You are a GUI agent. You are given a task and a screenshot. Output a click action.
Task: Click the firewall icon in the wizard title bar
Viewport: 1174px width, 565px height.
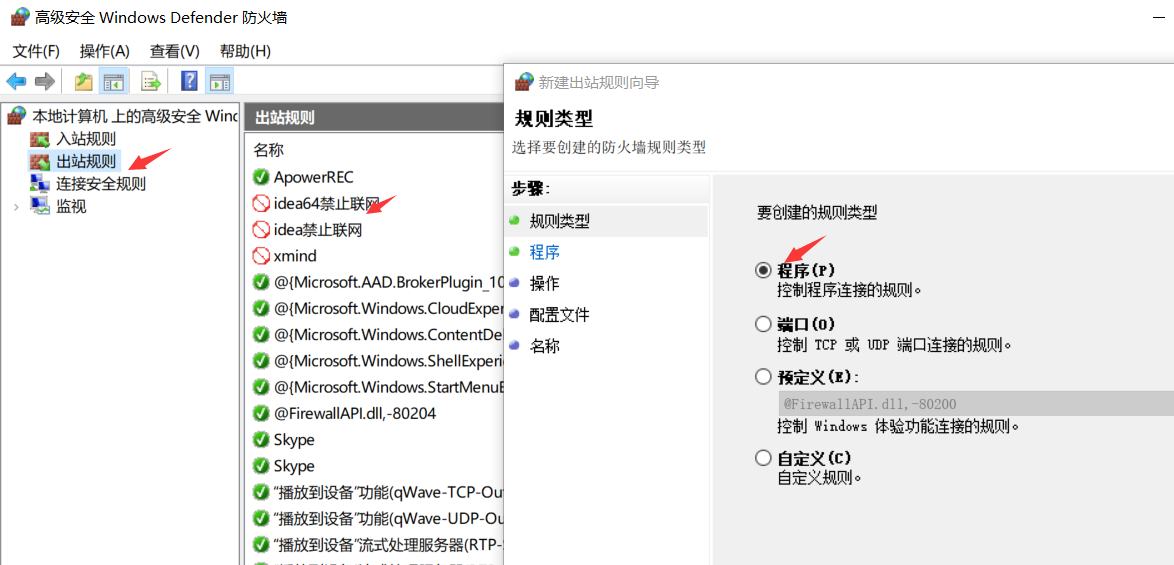point(525,82)
